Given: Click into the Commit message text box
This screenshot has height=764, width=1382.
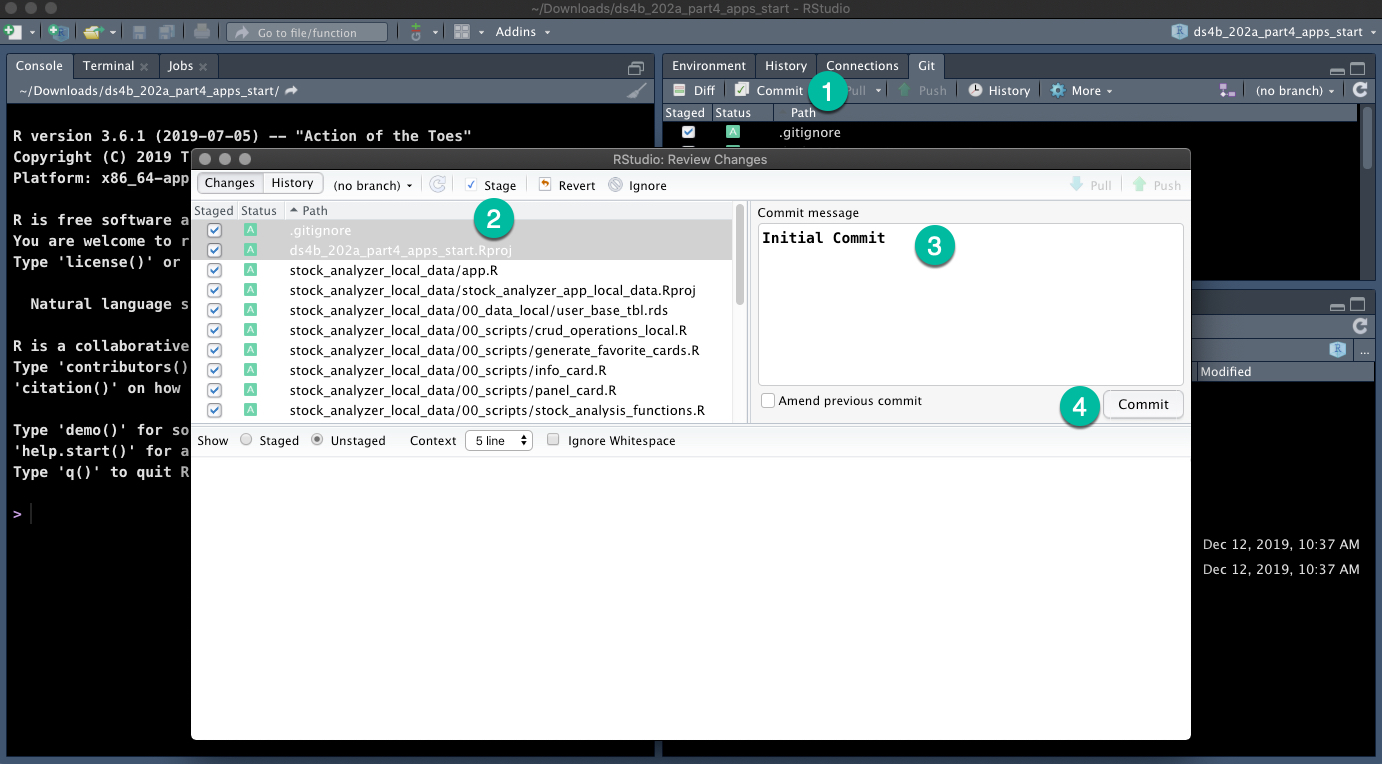Looking at the screenshot, I should click(970, 304).
